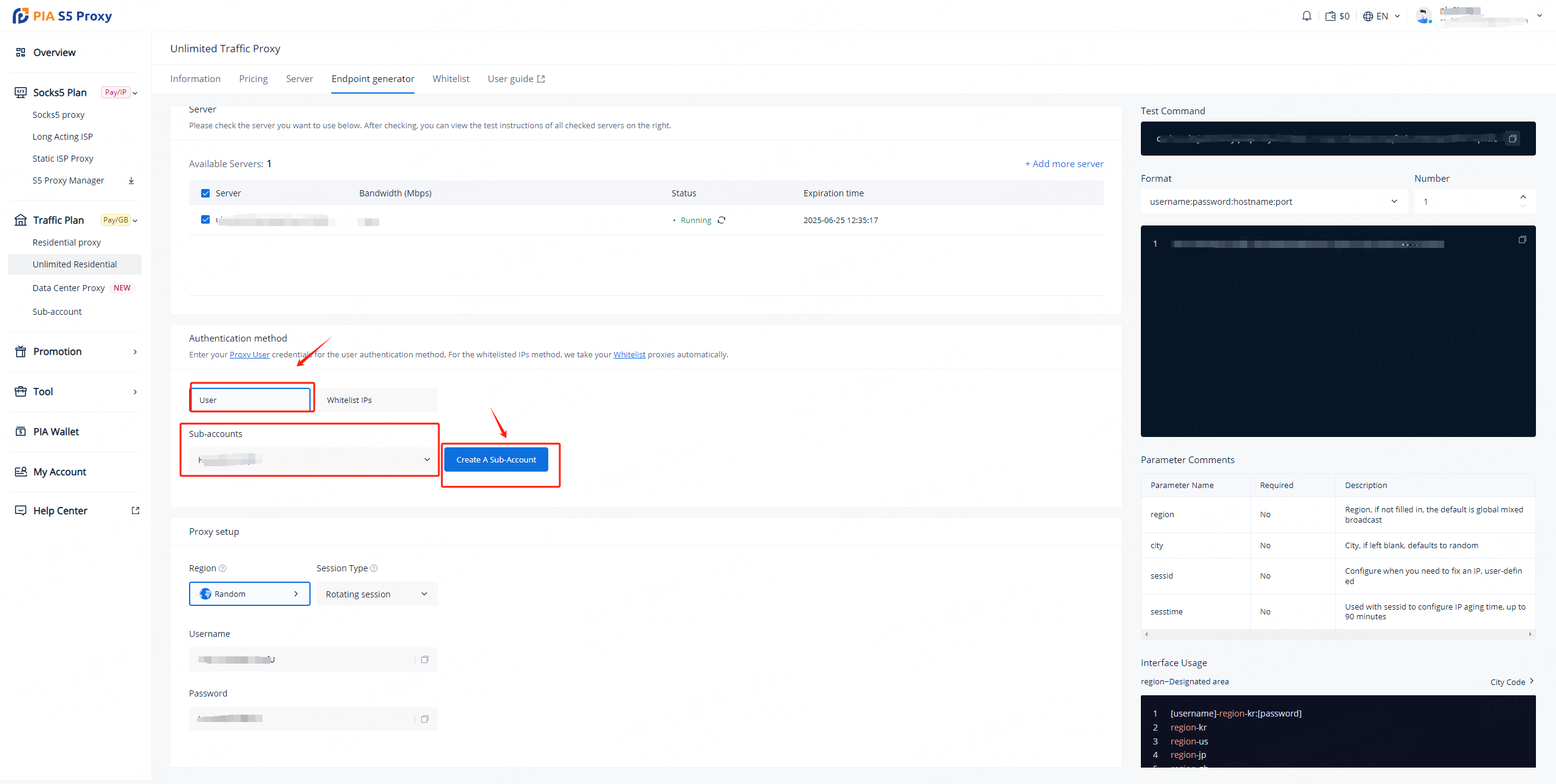Click the Add more server link
Screen dimensions: 1556x784
coord(1064,163)
